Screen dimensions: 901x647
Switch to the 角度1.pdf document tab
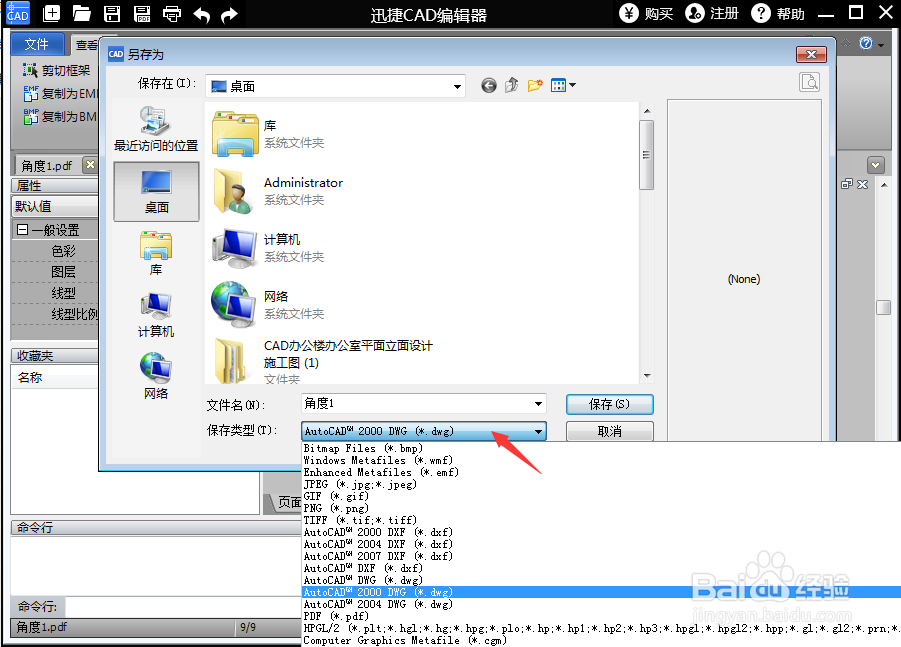point(47,166)
